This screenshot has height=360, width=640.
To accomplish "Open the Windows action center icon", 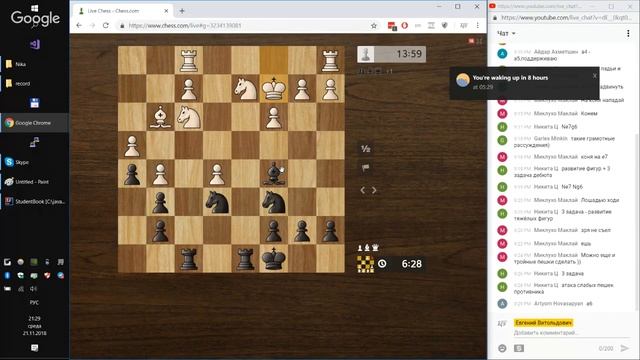I will 35,348.
